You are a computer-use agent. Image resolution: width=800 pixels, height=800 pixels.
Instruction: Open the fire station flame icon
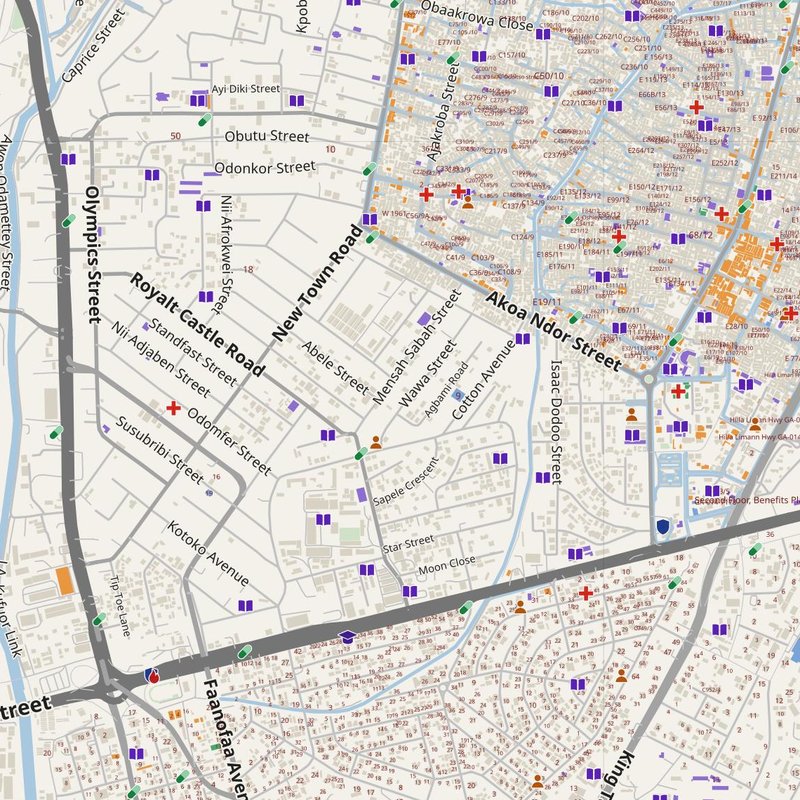click(152, 676)
